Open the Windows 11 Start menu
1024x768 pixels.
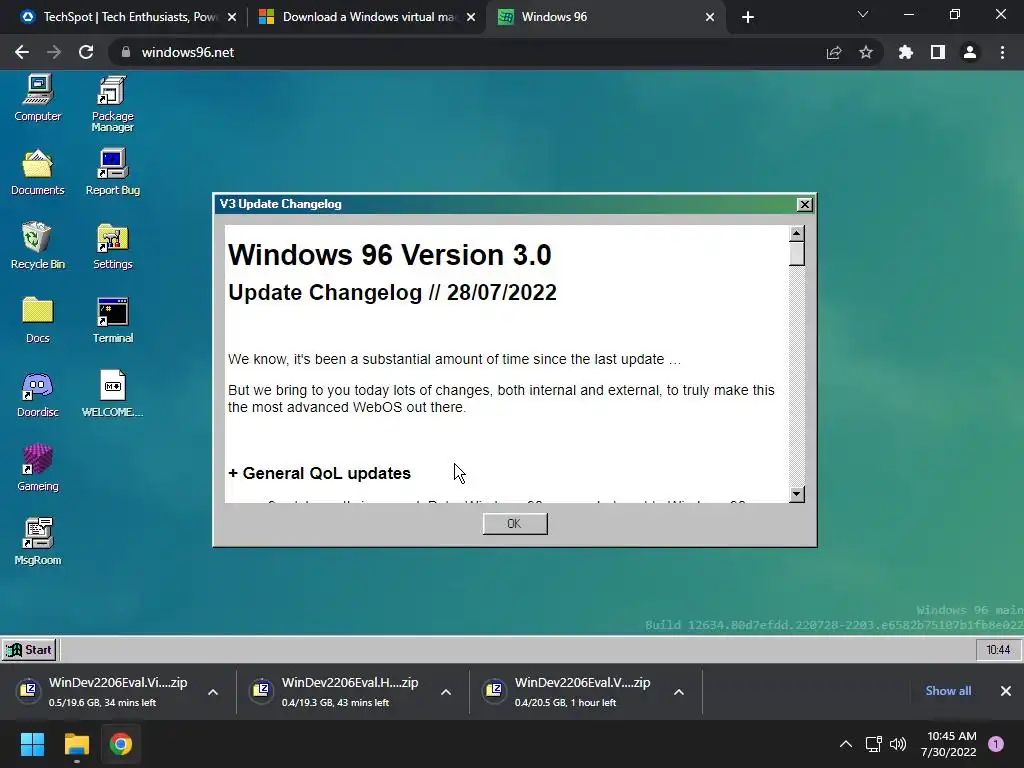pos(32,744)
